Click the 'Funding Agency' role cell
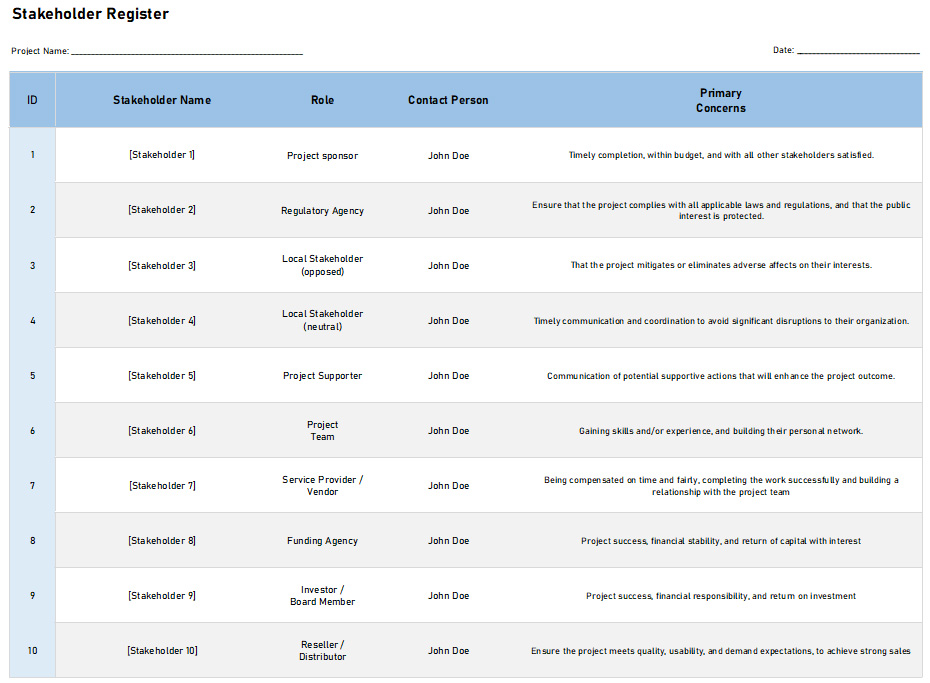930x683 pixels. 323,541
